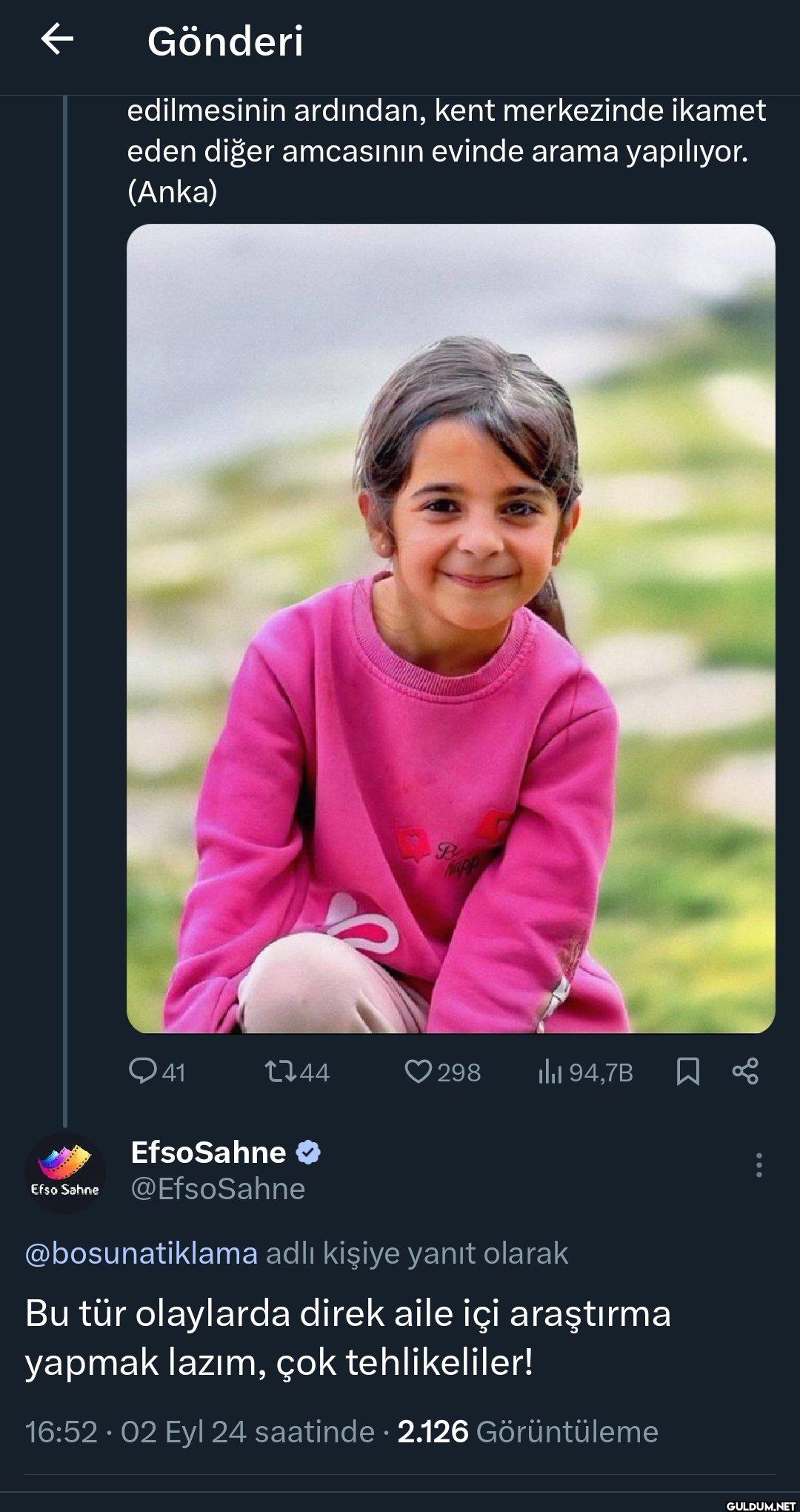Tap the 16:52 · 02 Eyl 24 timestamp
This screenshot has height=1512, width=800.
pos(200,1432)
